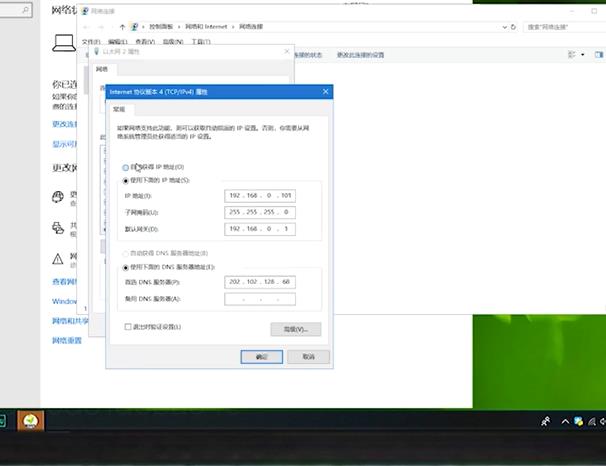Show hidden tray icons with the chevron
The width and height of the screenshot is (606, 466).
click(565, 421)
